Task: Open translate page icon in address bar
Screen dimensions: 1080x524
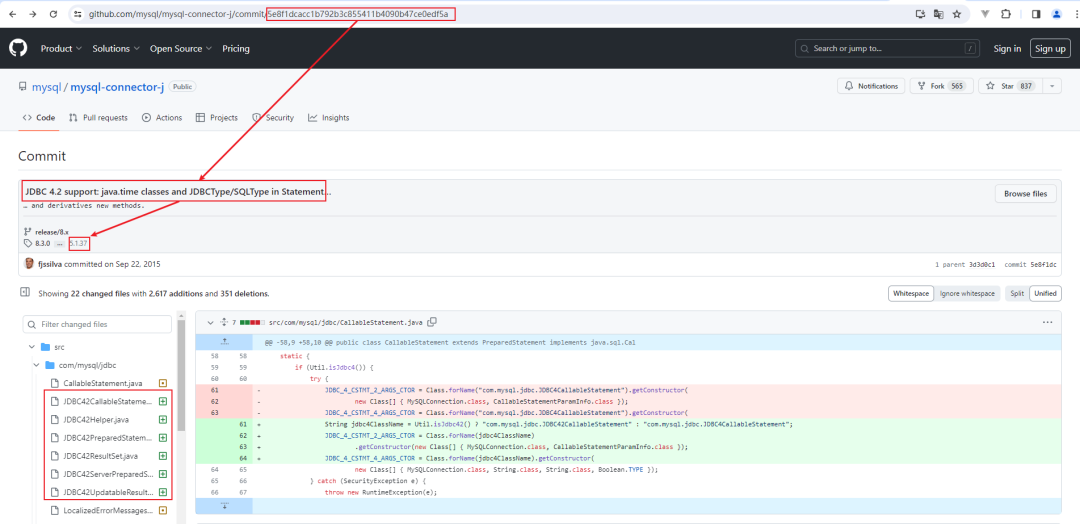Action: (x=938, y=14)
